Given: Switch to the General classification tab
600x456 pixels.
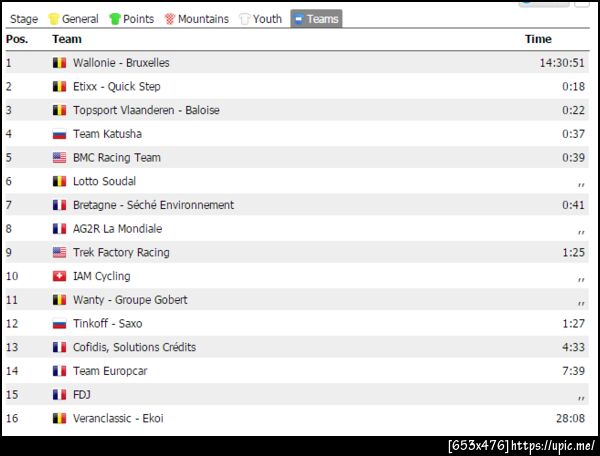Looking at the screenshot, I should [x=73, y=19].
